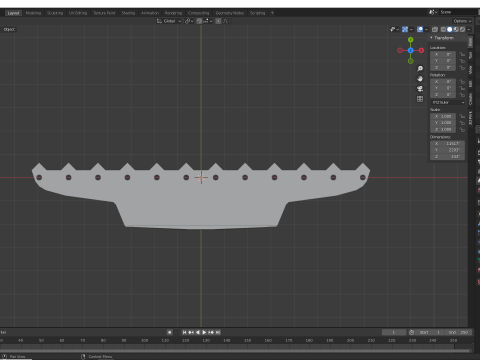
Task: Toggle the viewport overlays button
Action: (420, 29)
